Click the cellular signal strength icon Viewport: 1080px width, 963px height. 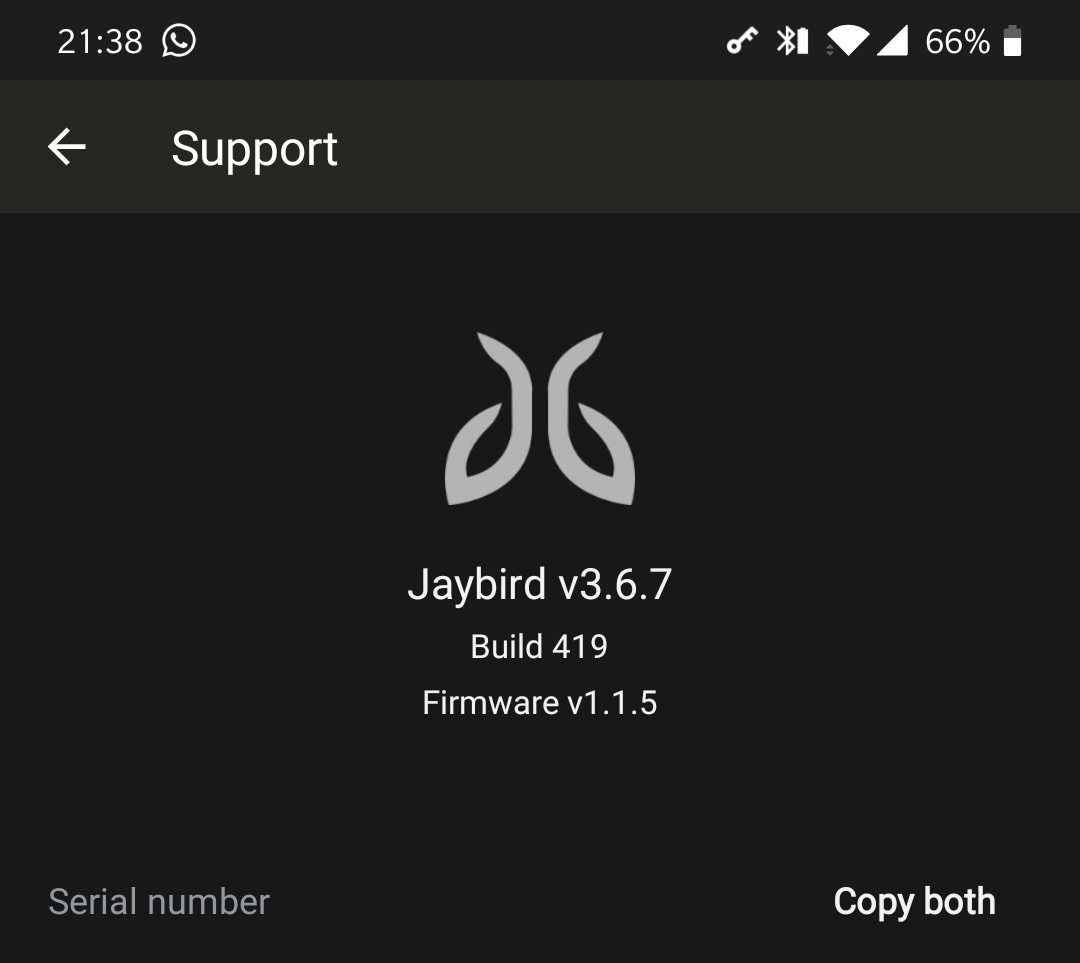(893, 41)
